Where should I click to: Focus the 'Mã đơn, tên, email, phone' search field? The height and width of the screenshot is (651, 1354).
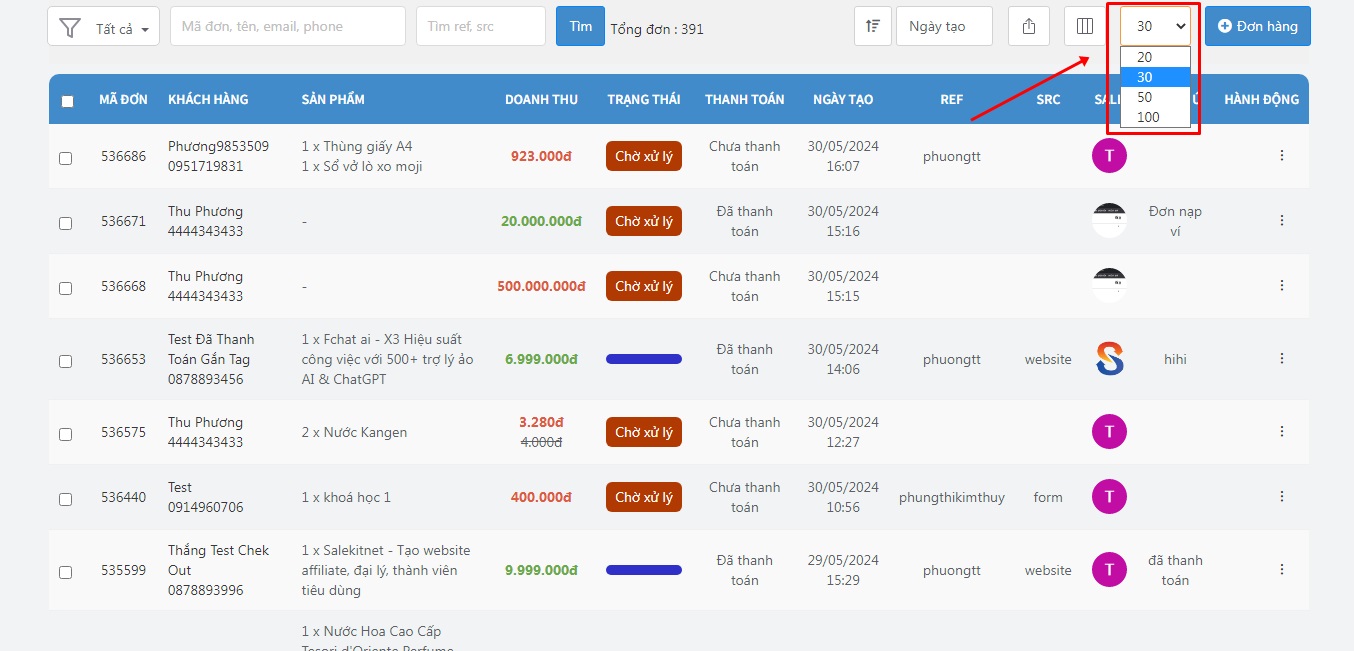click(287, 26)
